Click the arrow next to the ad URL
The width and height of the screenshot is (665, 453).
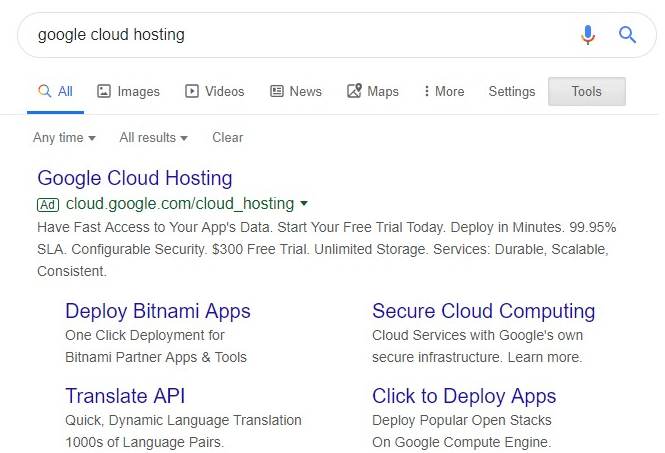tap(304, 203)
